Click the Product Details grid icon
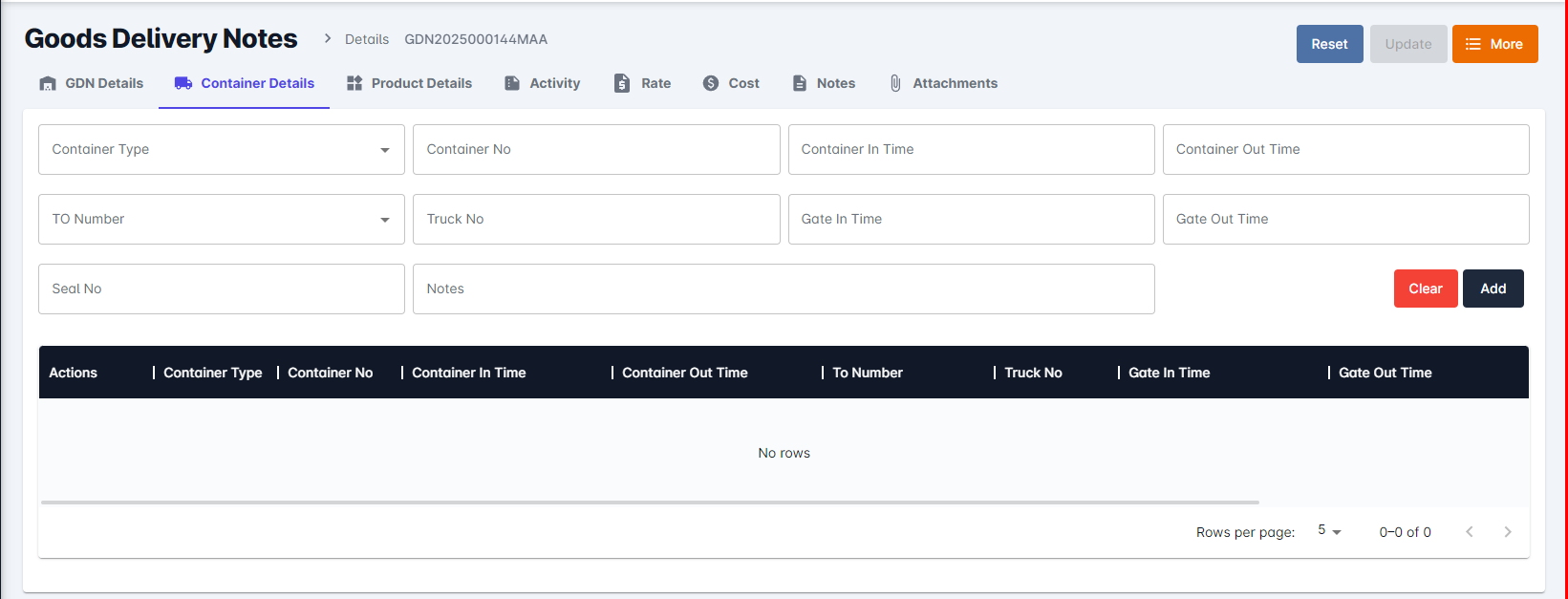This screenshot has width=1568, height=599. (x=354, y=84)
